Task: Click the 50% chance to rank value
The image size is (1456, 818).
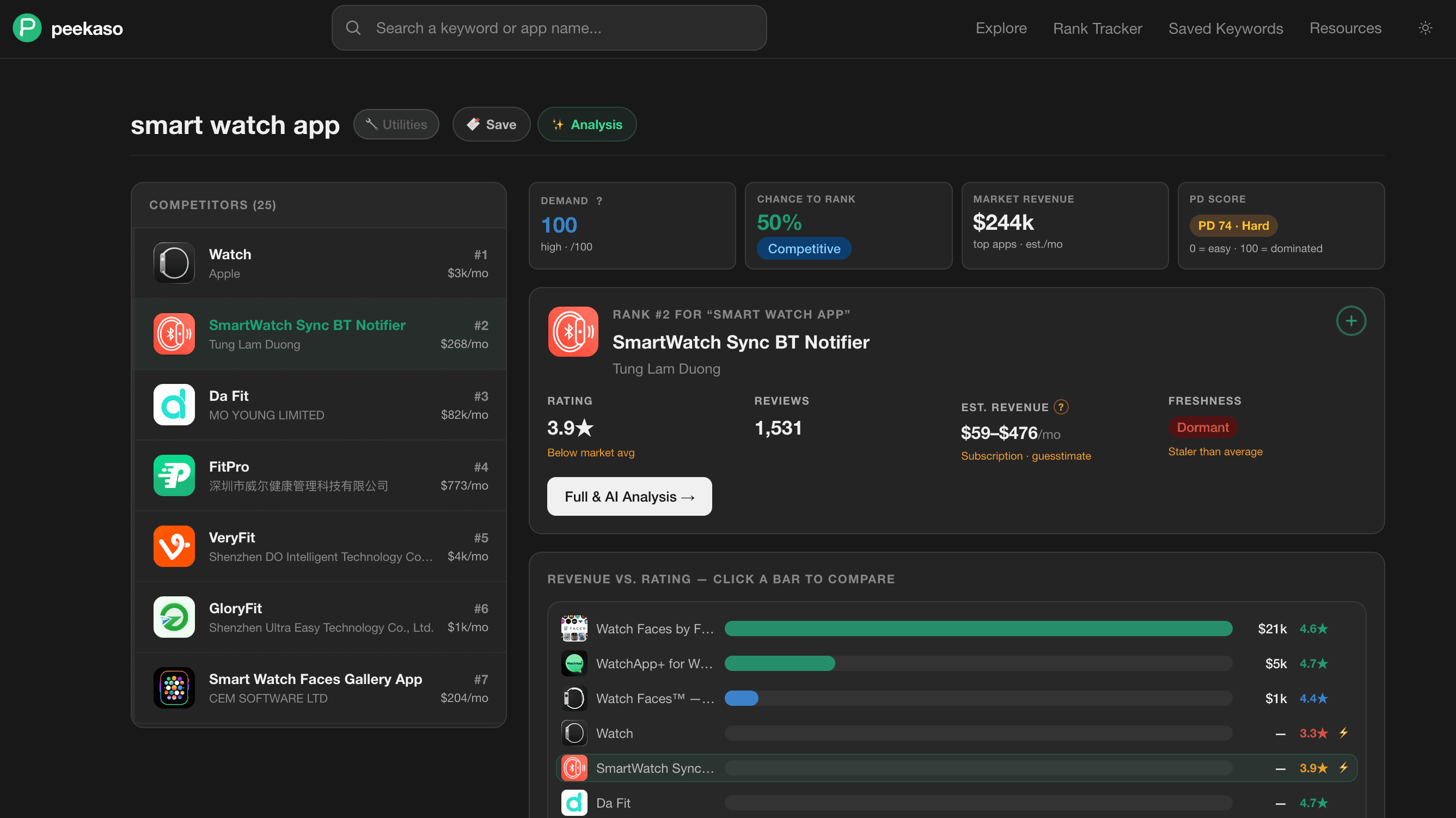Action: 779,222
